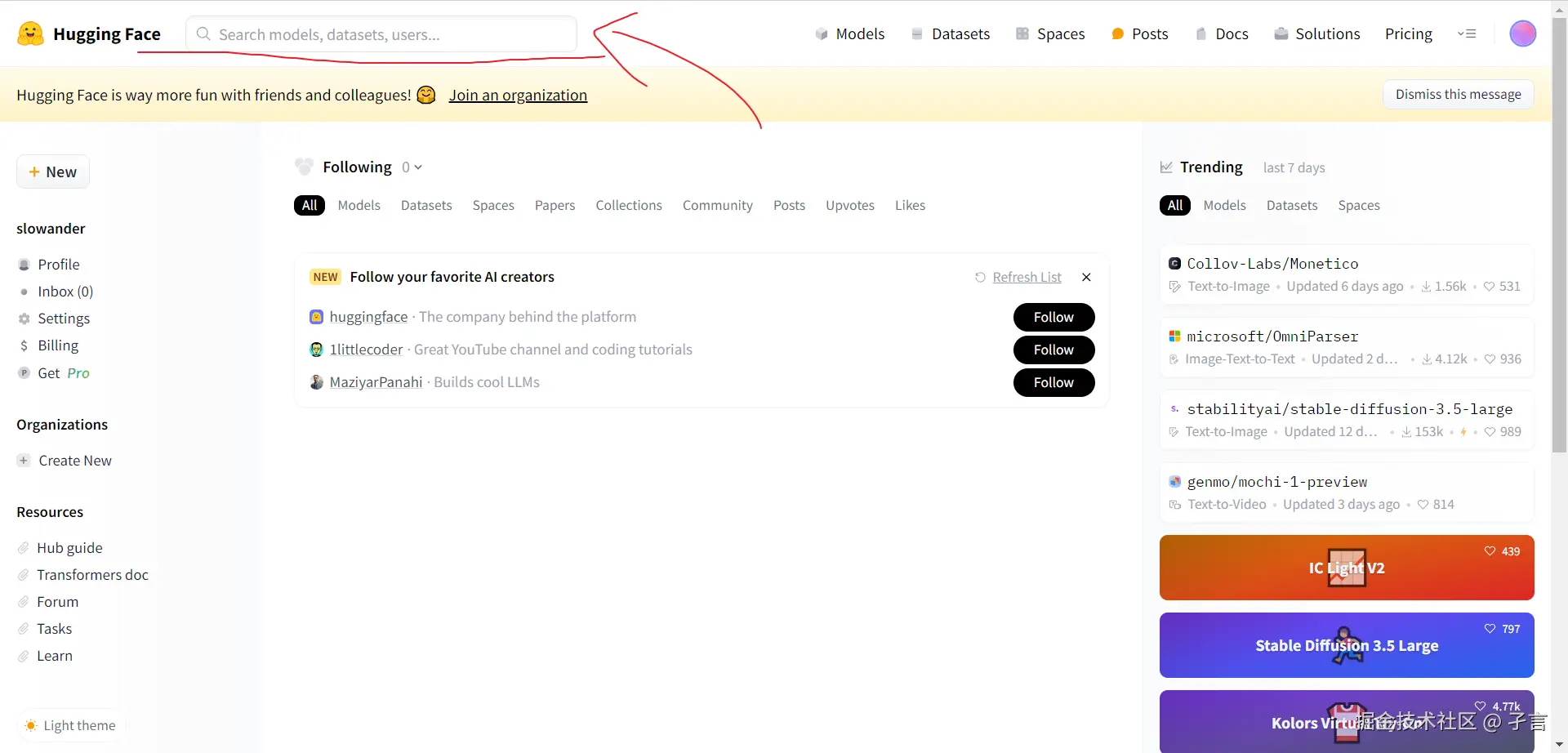Click the MaziyarPanahi avatar icon

coord(316,382)
